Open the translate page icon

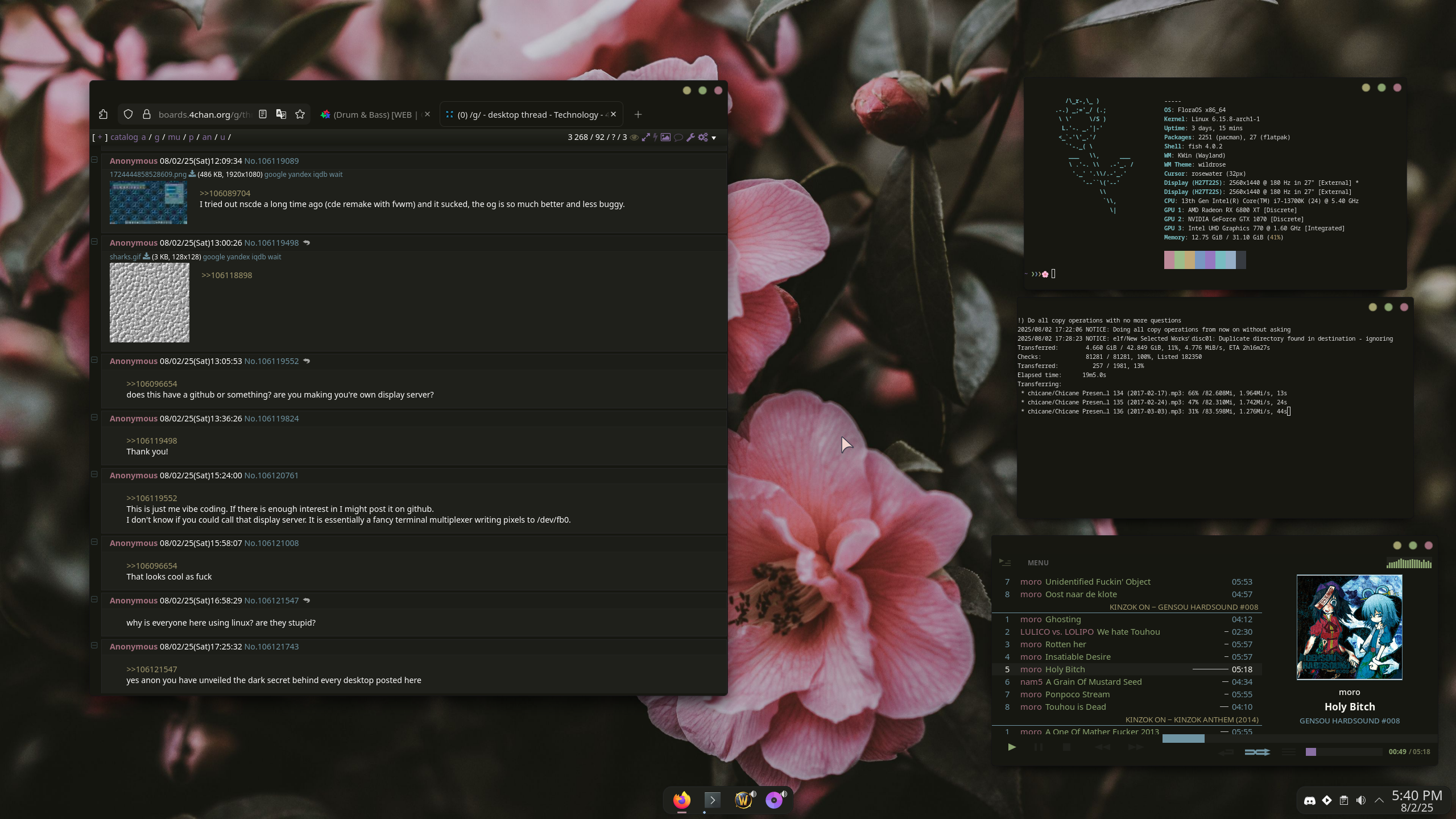(x=281, y=114)
